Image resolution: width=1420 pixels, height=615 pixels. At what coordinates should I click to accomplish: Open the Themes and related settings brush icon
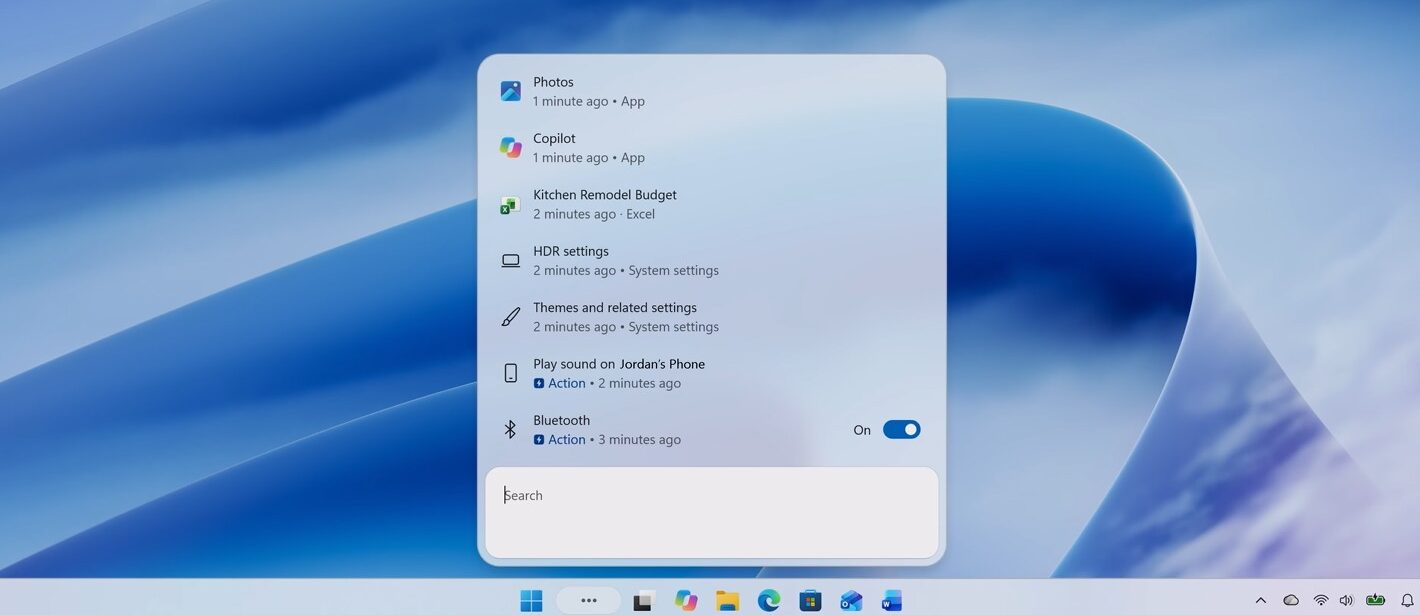(510, 317)
